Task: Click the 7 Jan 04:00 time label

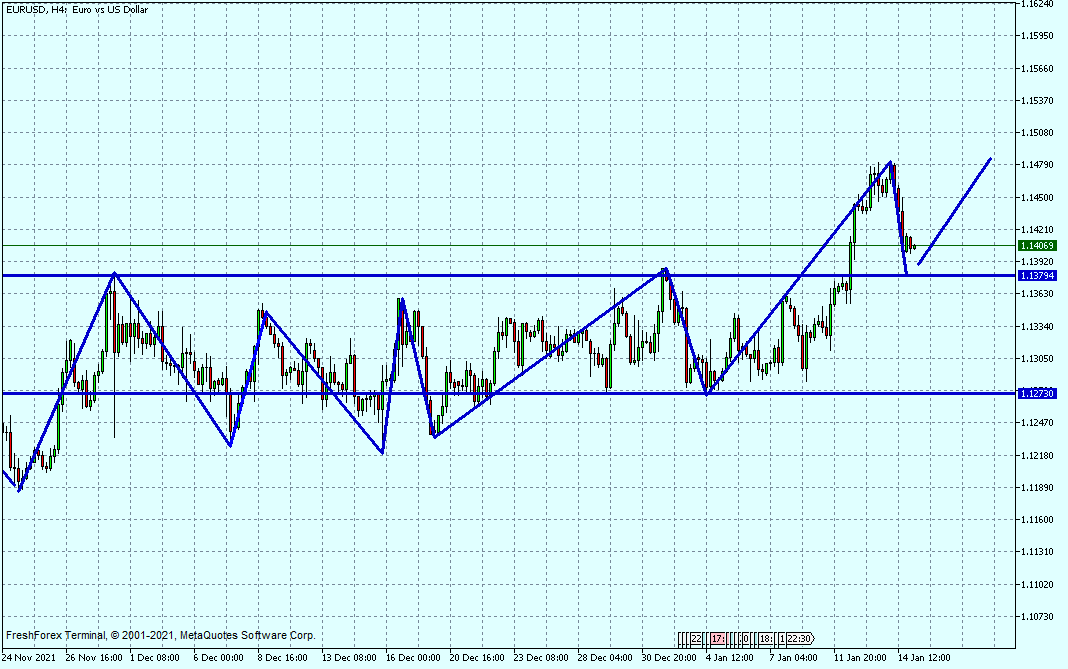Action: pos(794,657)
